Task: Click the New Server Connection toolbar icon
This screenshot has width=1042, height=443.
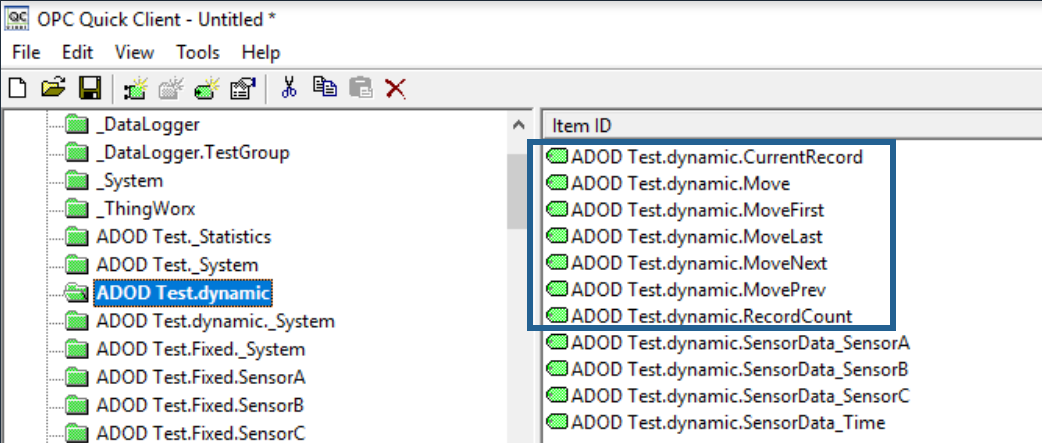Action: (x=136, y=88)
